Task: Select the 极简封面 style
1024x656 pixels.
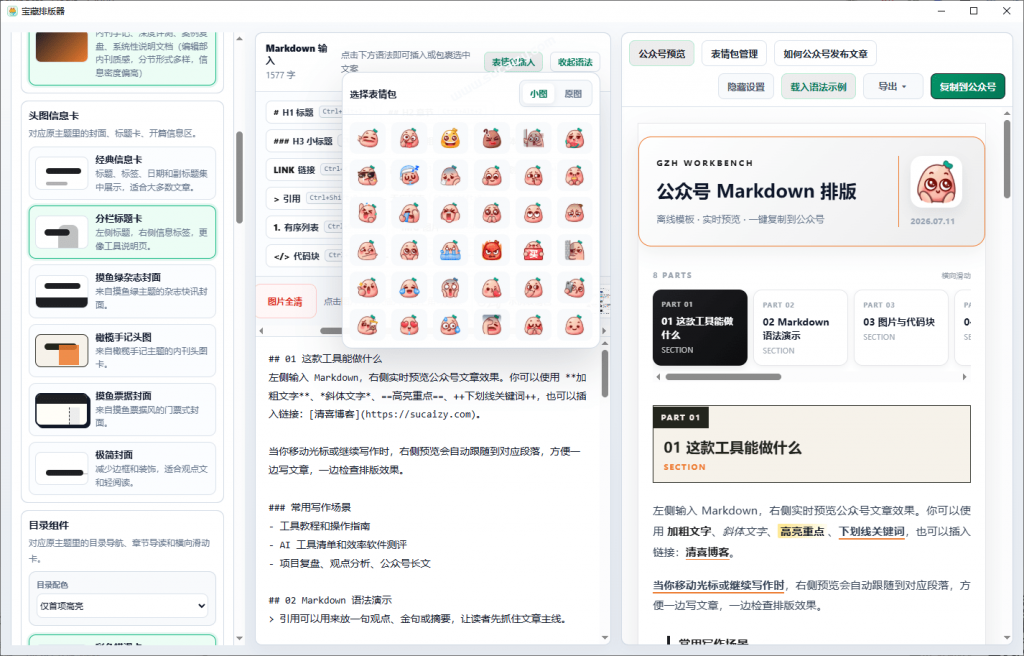Action: coord(122,468)
